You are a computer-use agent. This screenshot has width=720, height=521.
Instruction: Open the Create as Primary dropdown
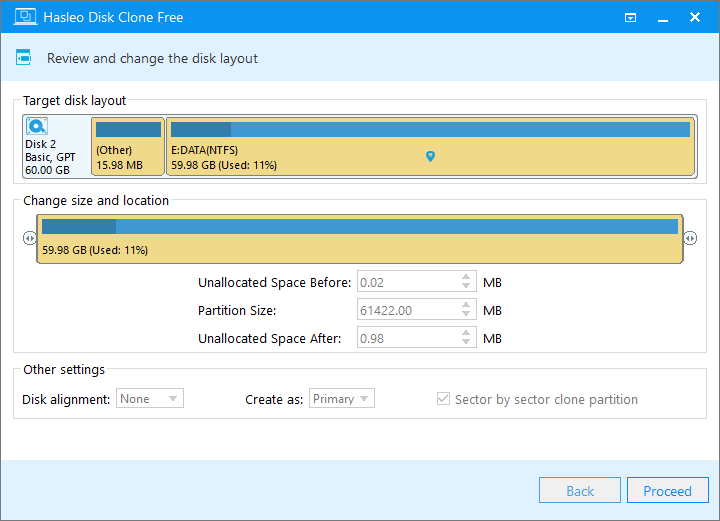click(342, 398)
